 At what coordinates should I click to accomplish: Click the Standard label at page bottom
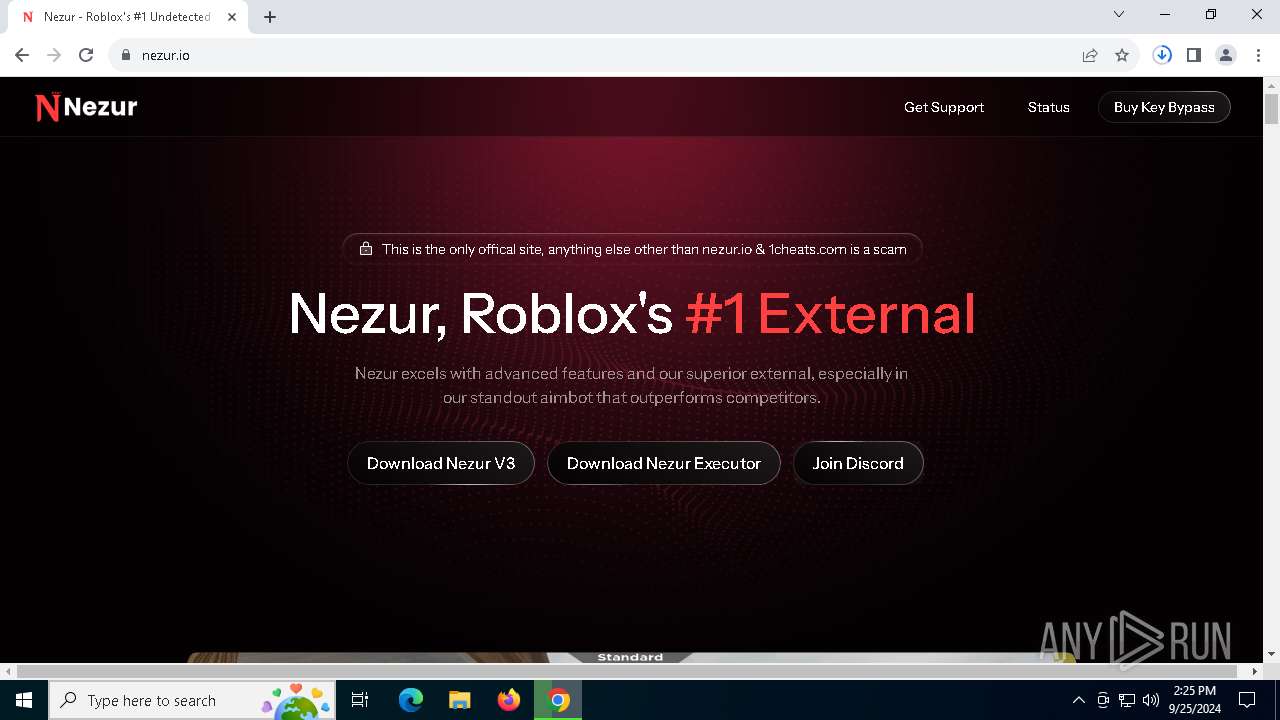[630, 657]
